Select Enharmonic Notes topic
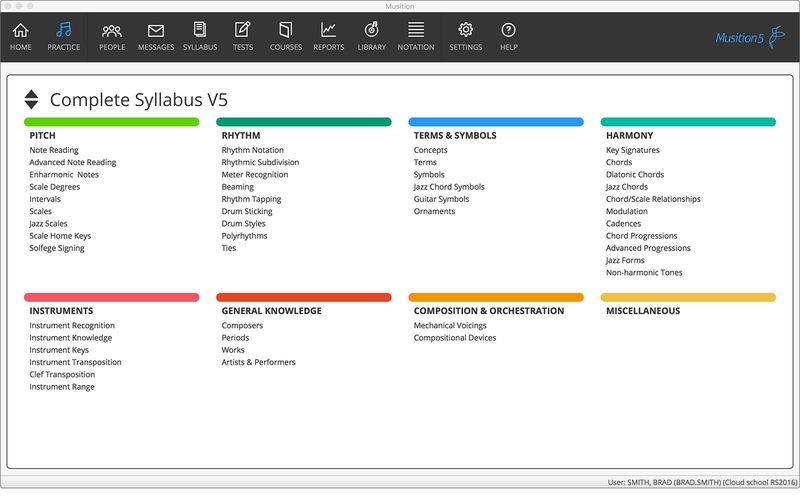The width and height of the screenshot is (800, 500). [64, 174]
